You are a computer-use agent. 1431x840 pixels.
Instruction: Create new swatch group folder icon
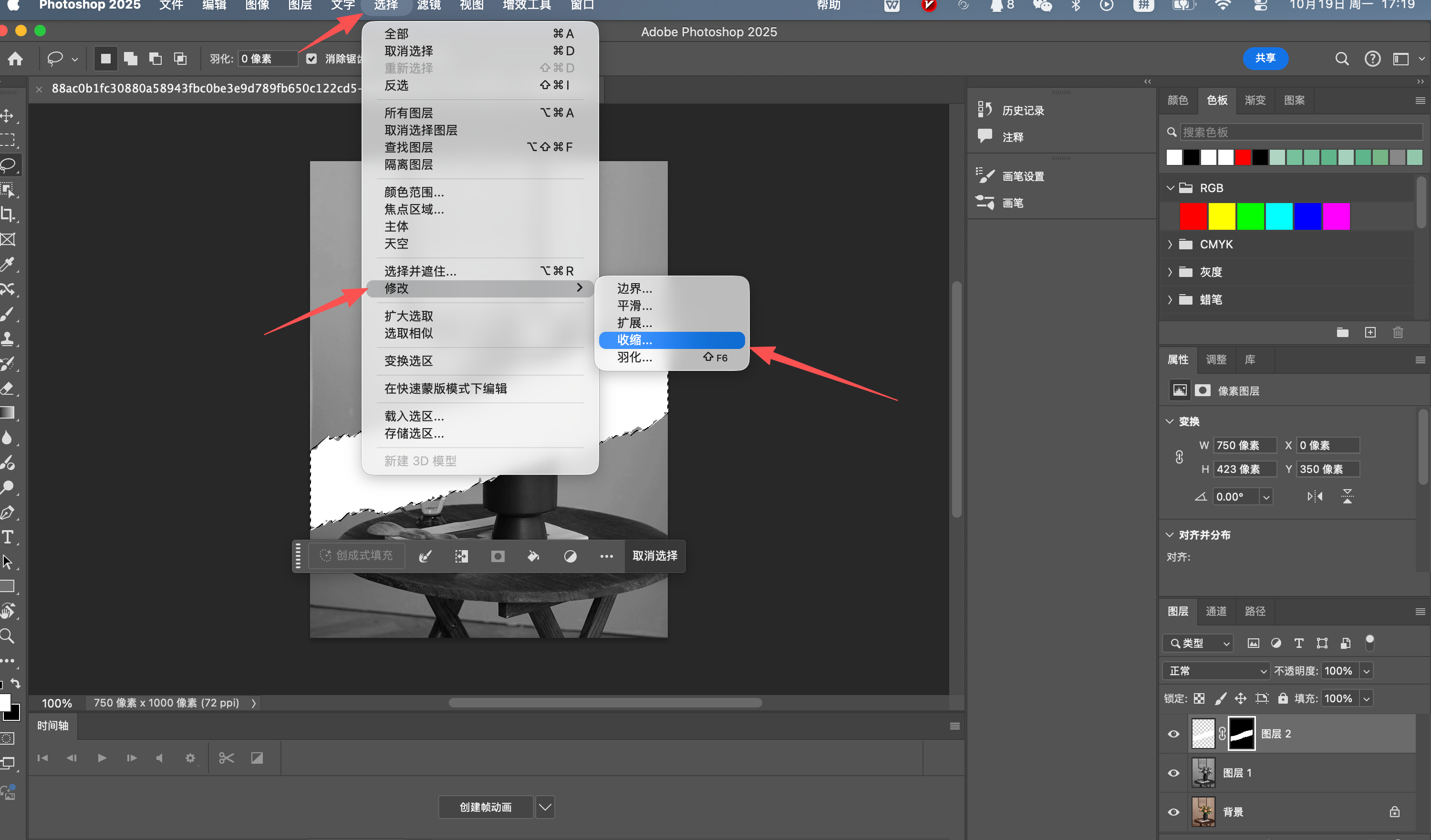pos(1342,333)
